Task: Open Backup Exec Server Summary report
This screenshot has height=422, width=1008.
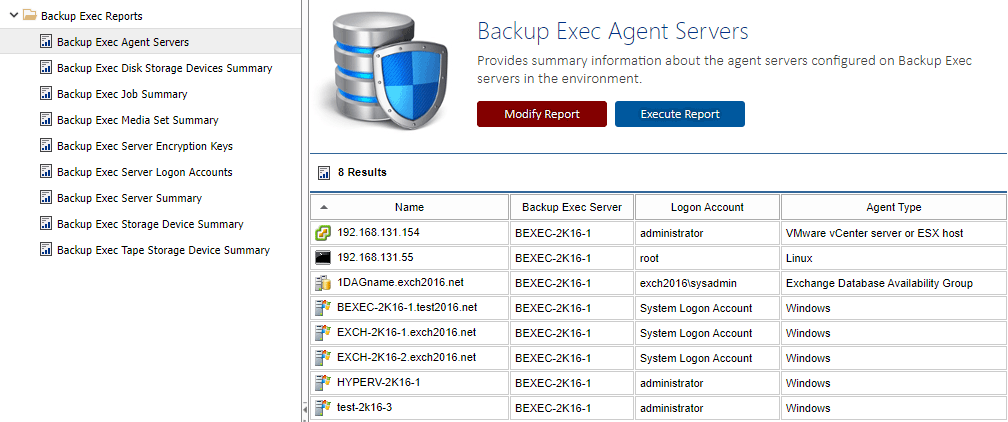Action: pyautogui.click(x=129, y=198)
